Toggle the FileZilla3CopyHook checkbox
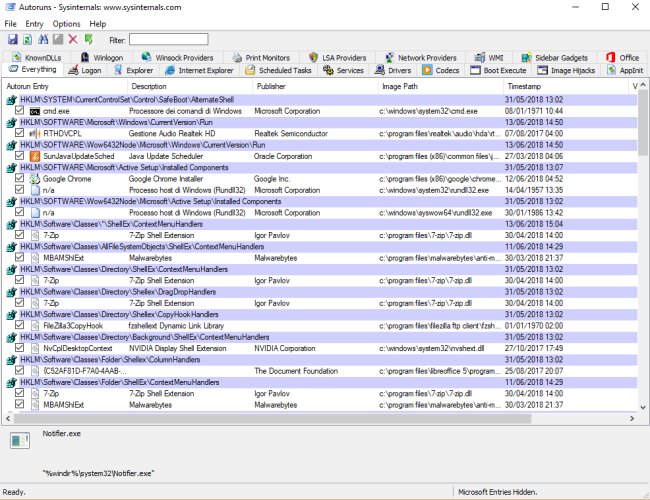650x500 pixels. pyautogui.click(x=19, y=325)
